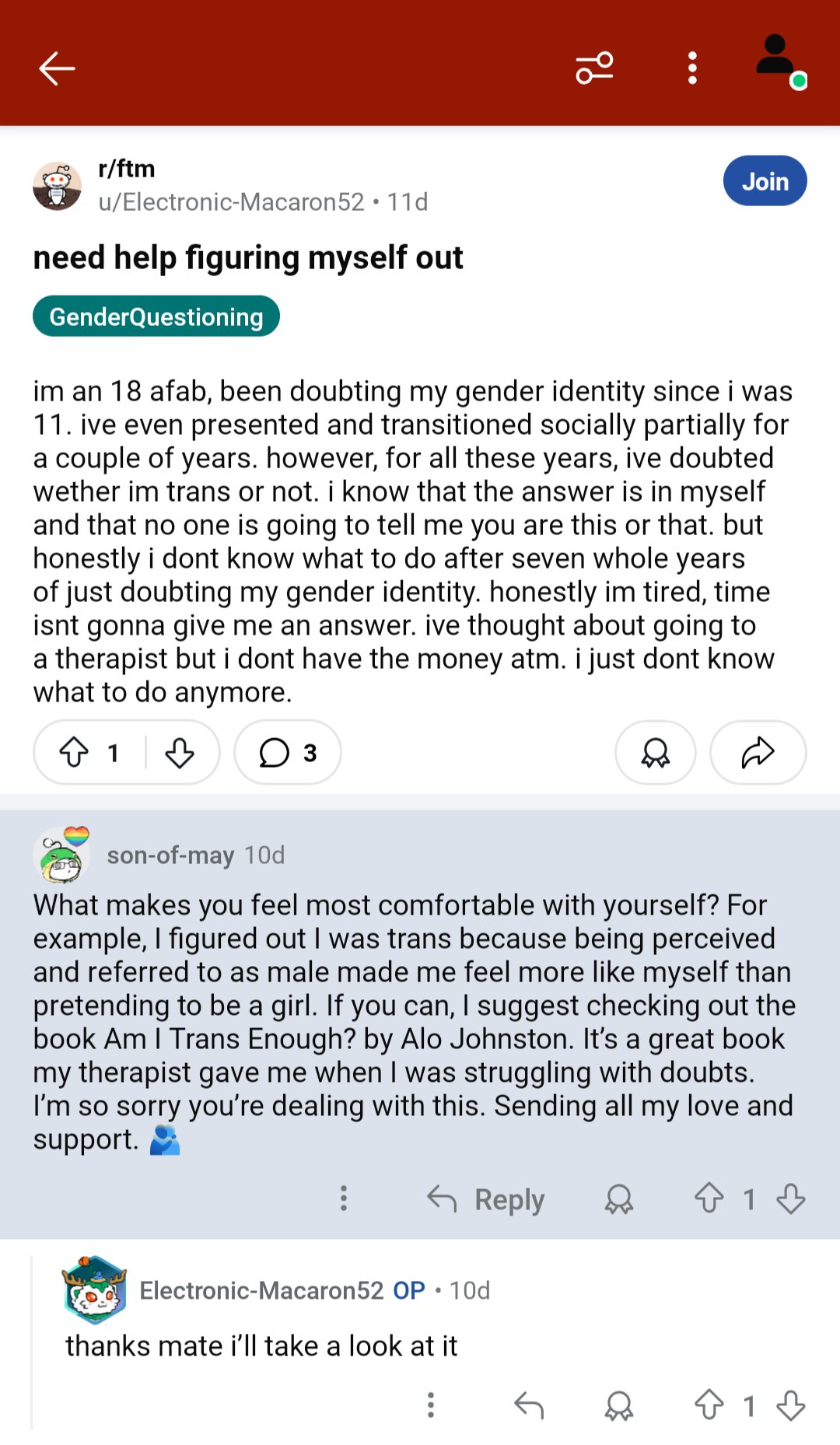840x1445 pixels.
Task: Downvote the main post
Action: click(180, 753)
